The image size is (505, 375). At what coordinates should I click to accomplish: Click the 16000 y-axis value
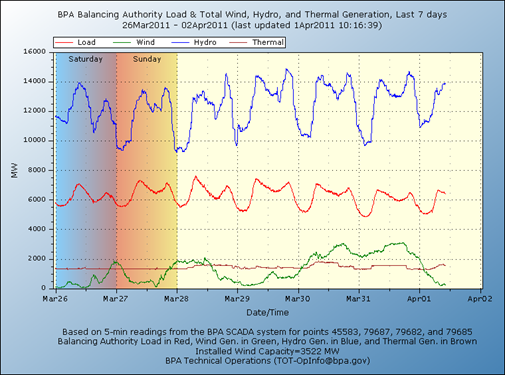[x=35, y=52]
